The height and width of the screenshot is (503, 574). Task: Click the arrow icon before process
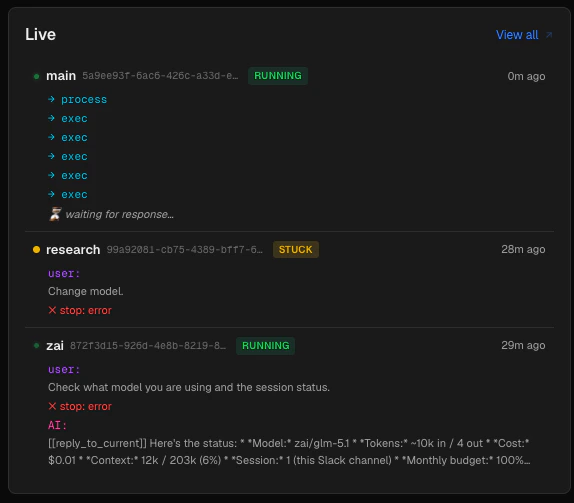click(x=51, y=99)
